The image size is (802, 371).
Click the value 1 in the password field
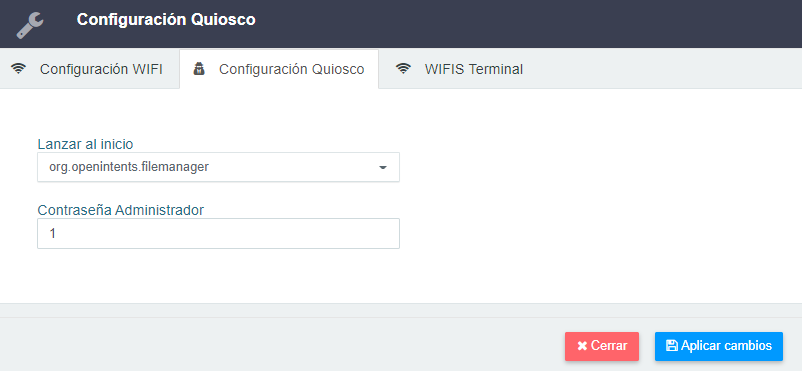[x=52, y=234]
